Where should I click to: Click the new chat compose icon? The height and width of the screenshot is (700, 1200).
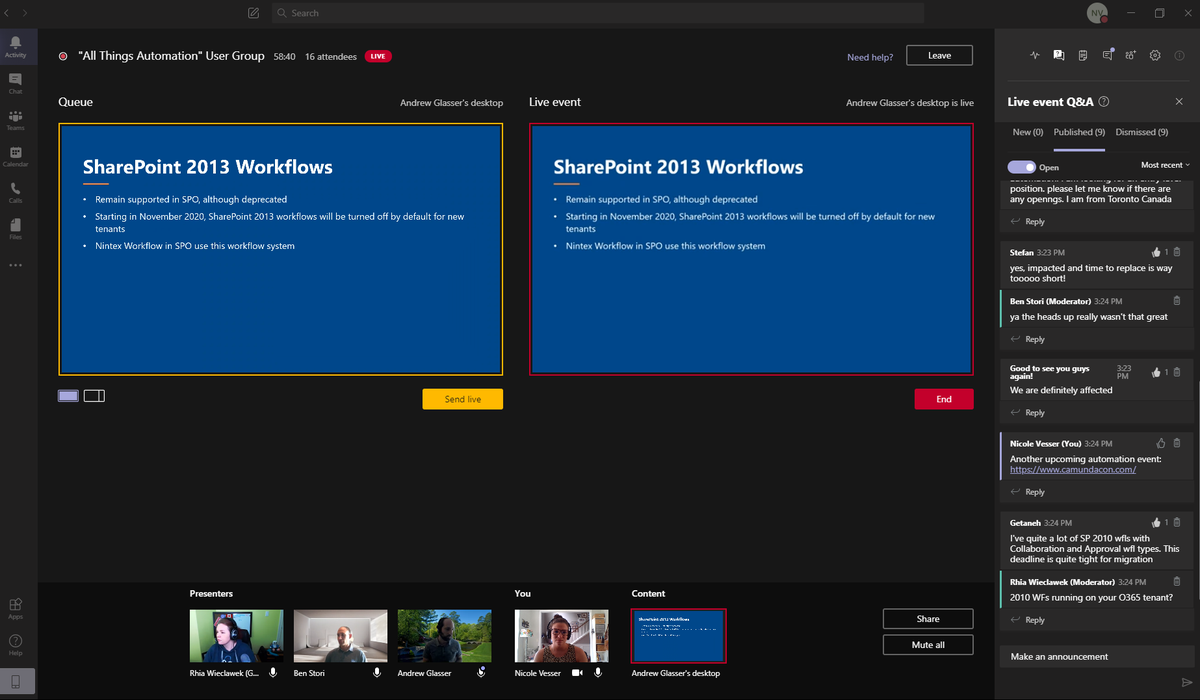[x=253, y=13]
